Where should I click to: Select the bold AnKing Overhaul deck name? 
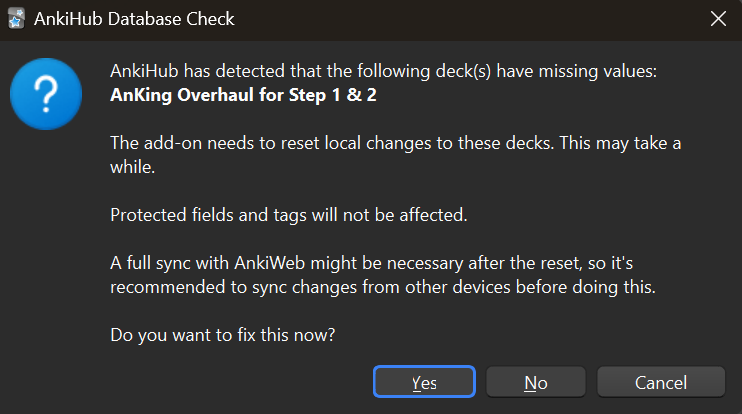coord(243,95)
